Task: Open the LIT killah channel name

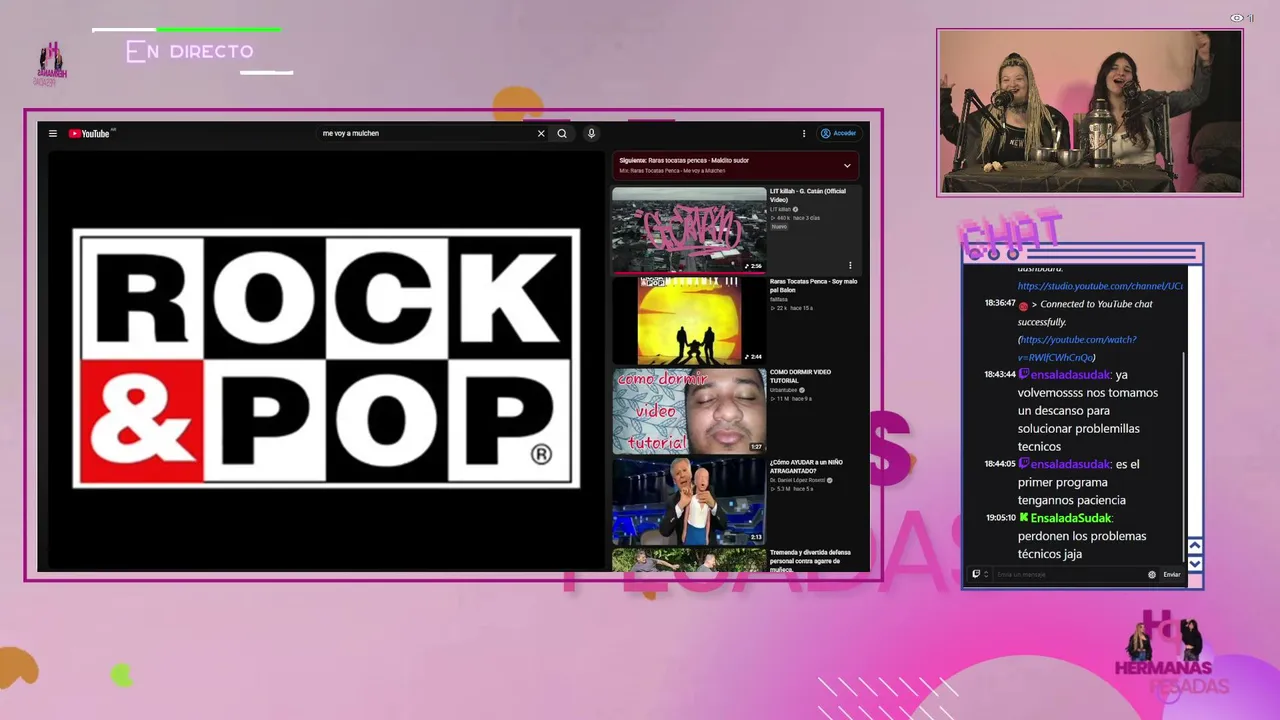Action: [x=780, y=209]
